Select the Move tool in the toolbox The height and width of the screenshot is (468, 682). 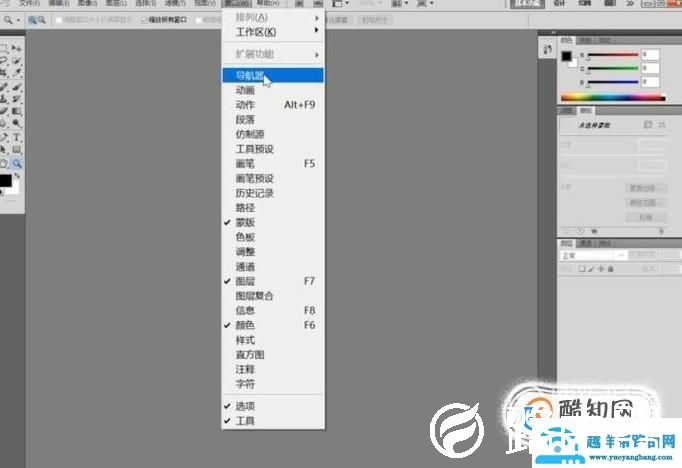click(x=17, y=48)
